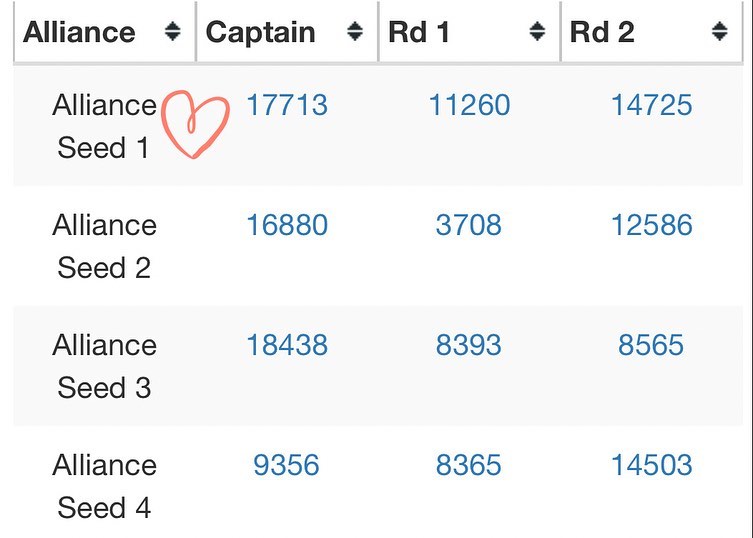
Task: Open captain team 9356 link
Action: (286, 465)
